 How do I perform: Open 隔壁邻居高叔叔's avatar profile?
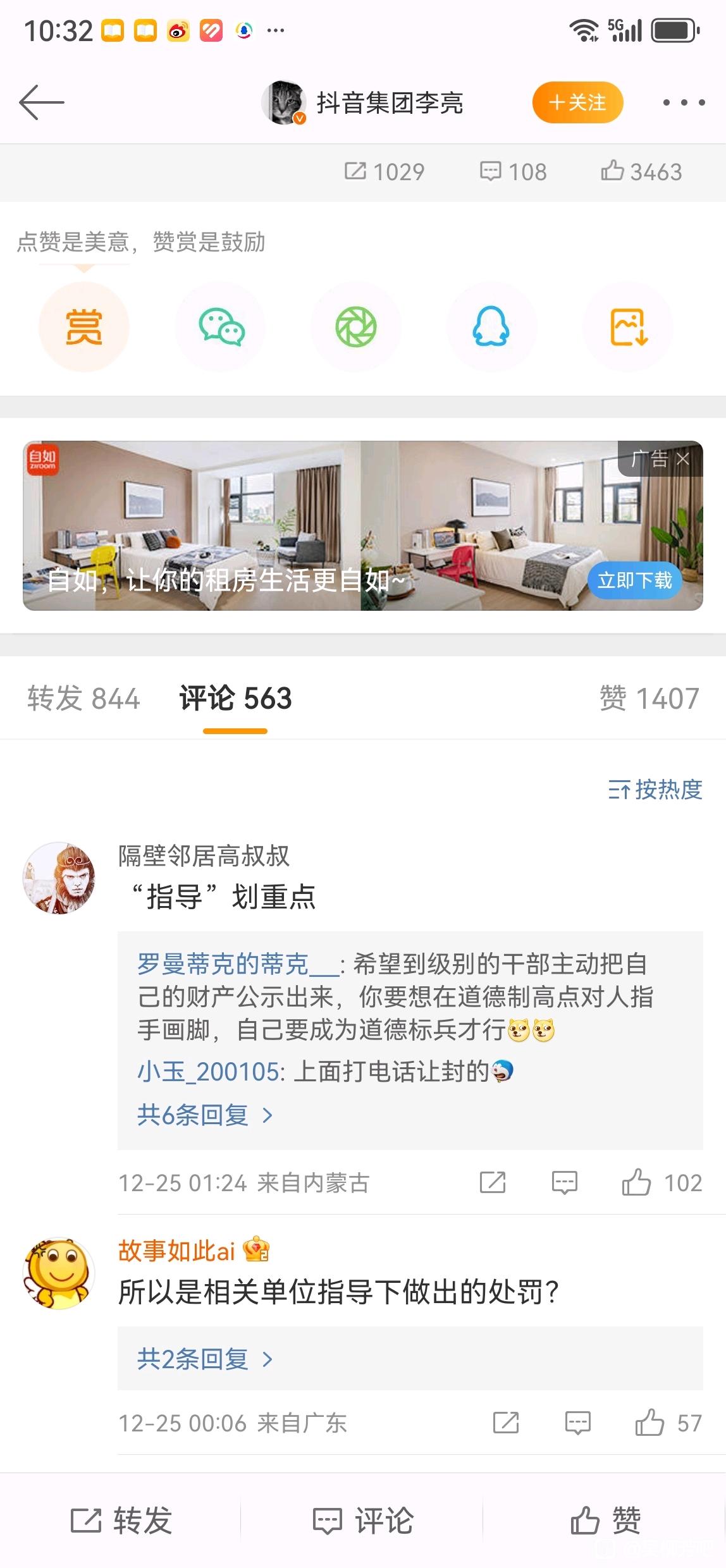click(x=59, y=878)
